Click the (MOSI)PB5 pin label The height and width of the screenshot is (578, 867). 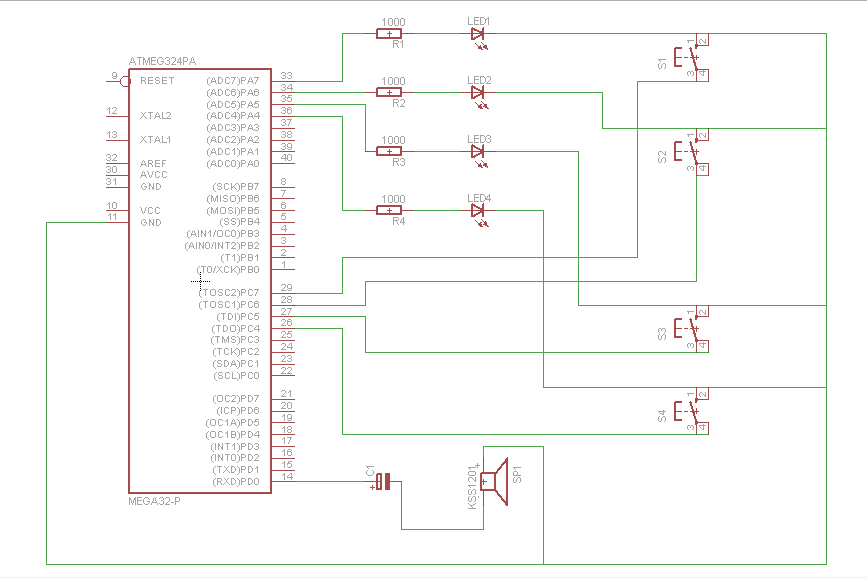tap(233, 211)
